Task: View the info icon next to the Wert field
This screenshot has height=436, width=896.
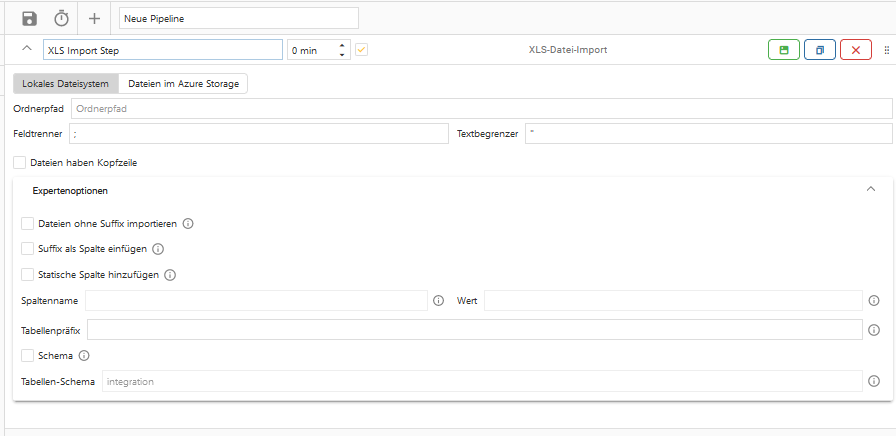Action: pyautogui.click(x=874, y=301)
